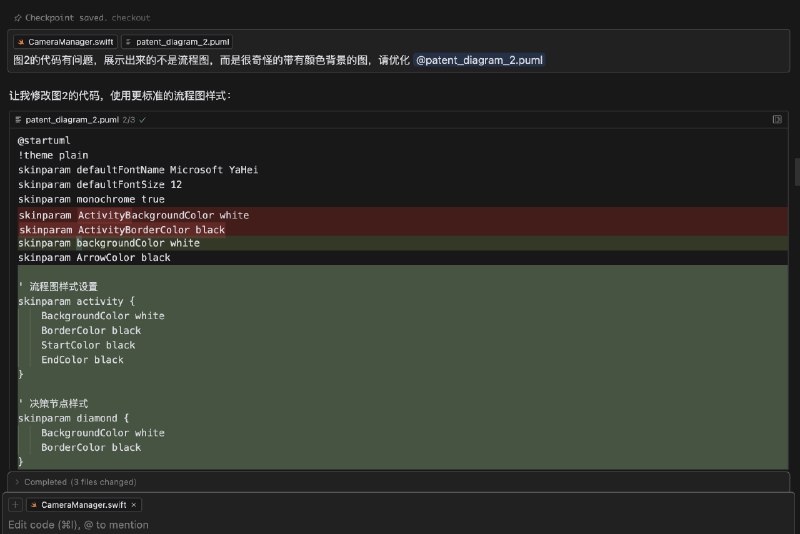This screenshot has height=534, width=800.
Task: Click the applied checkmark next to 2/3
Action: 143,120
